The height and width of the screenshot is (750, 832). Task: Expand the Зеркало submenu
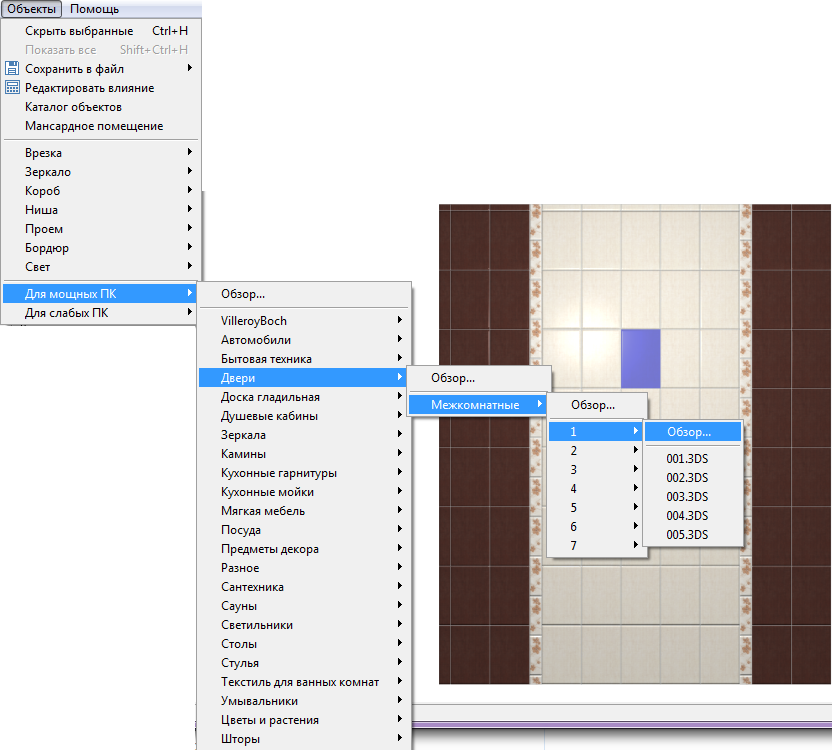click(x=100, y=171)
